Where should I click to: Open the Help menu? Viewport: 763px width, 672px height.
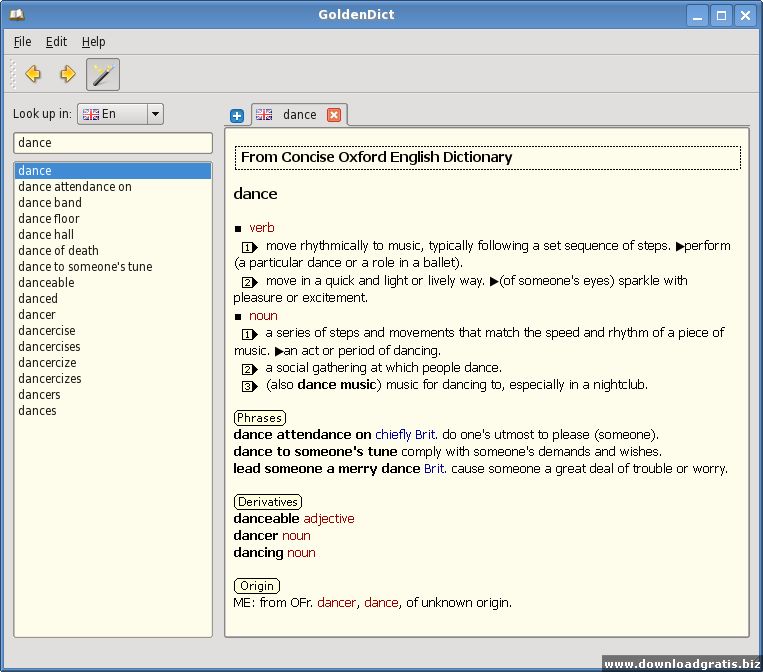click(93, 42)
